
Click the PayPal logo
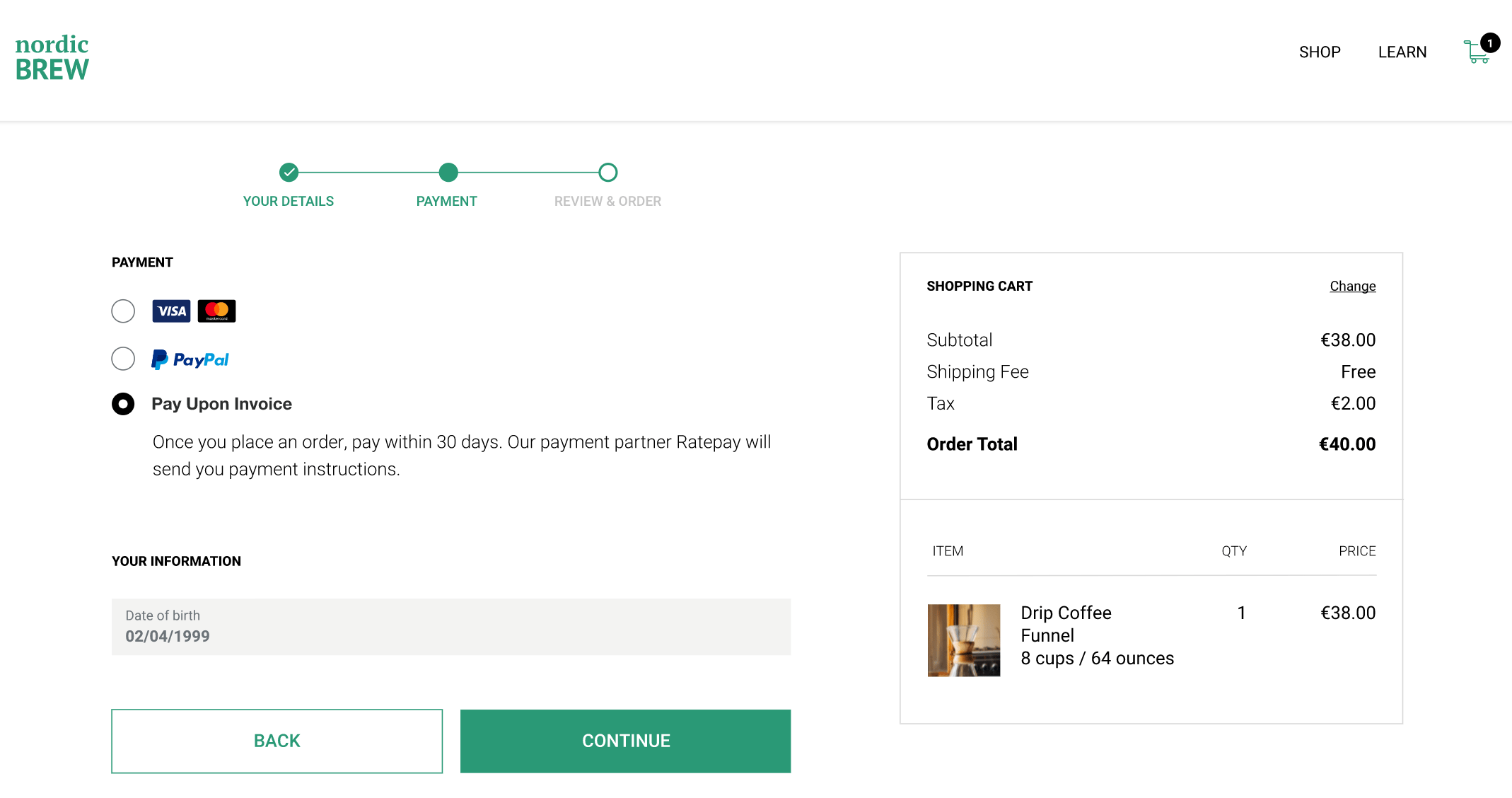point(190,359)
